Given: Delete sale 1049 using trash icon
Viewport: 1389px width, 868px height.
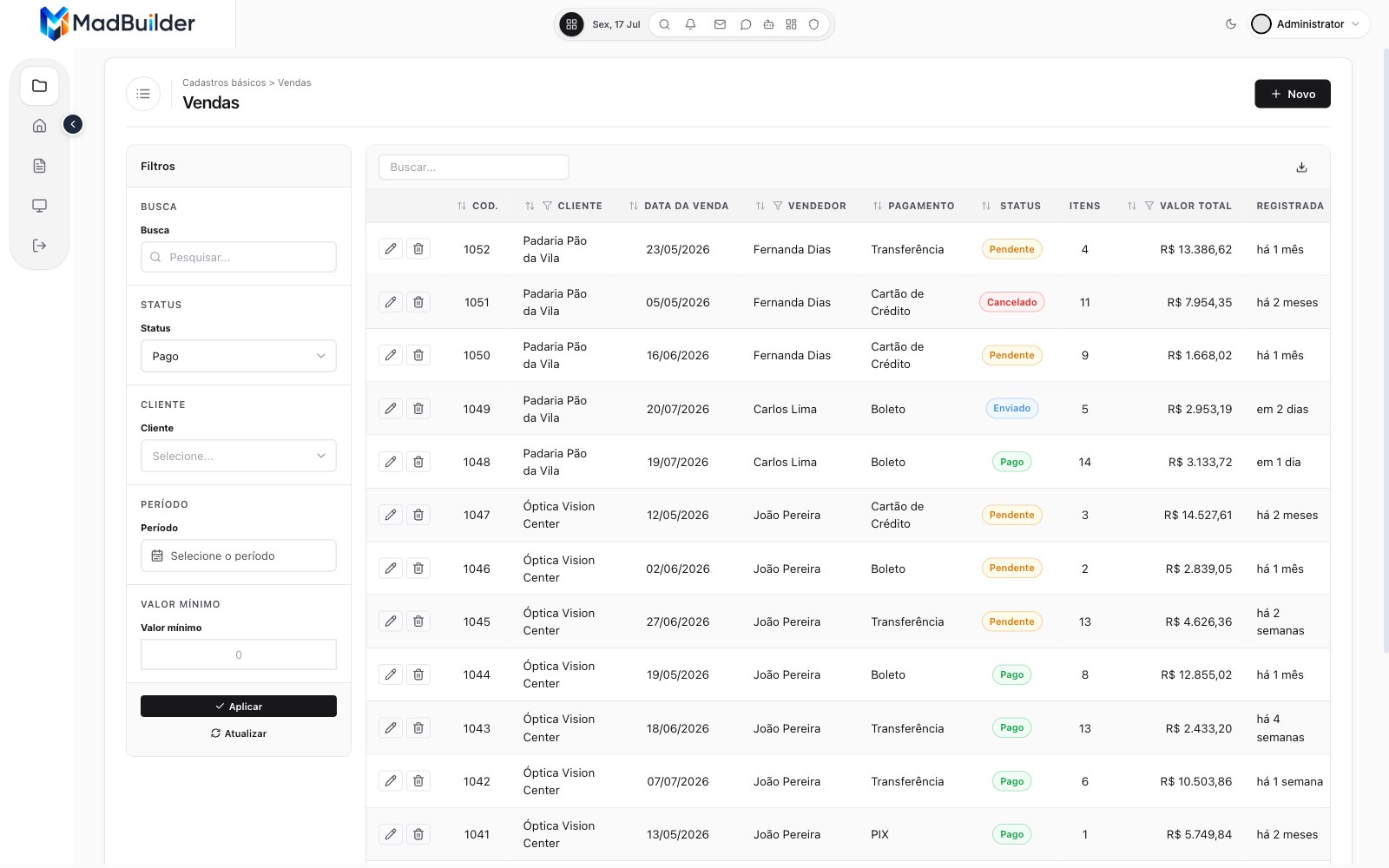Looking at the screenshot, I should tap(418, 409).
